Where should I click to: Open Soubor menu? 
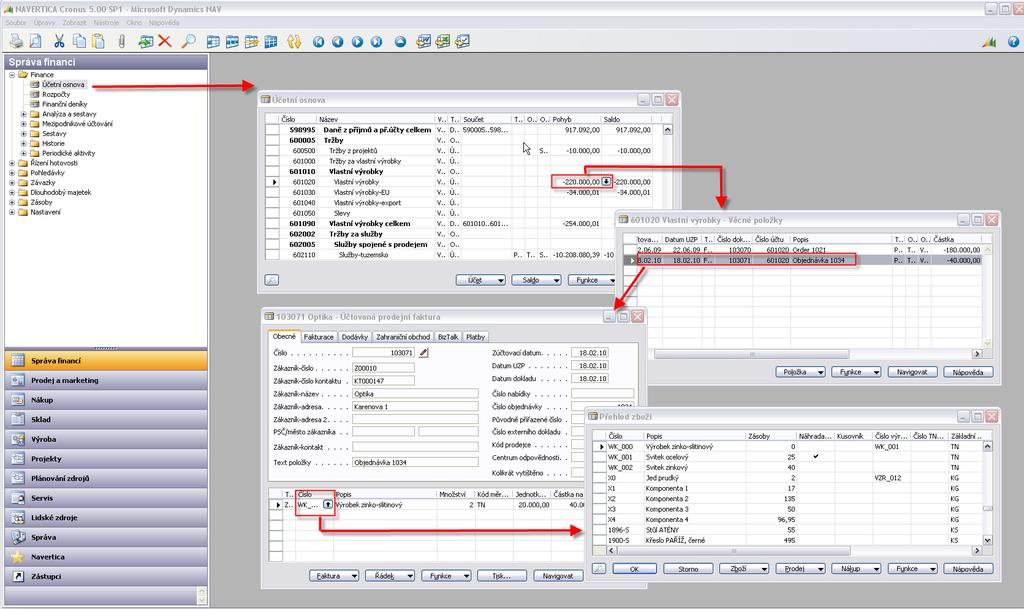click(x=16, y=22)
